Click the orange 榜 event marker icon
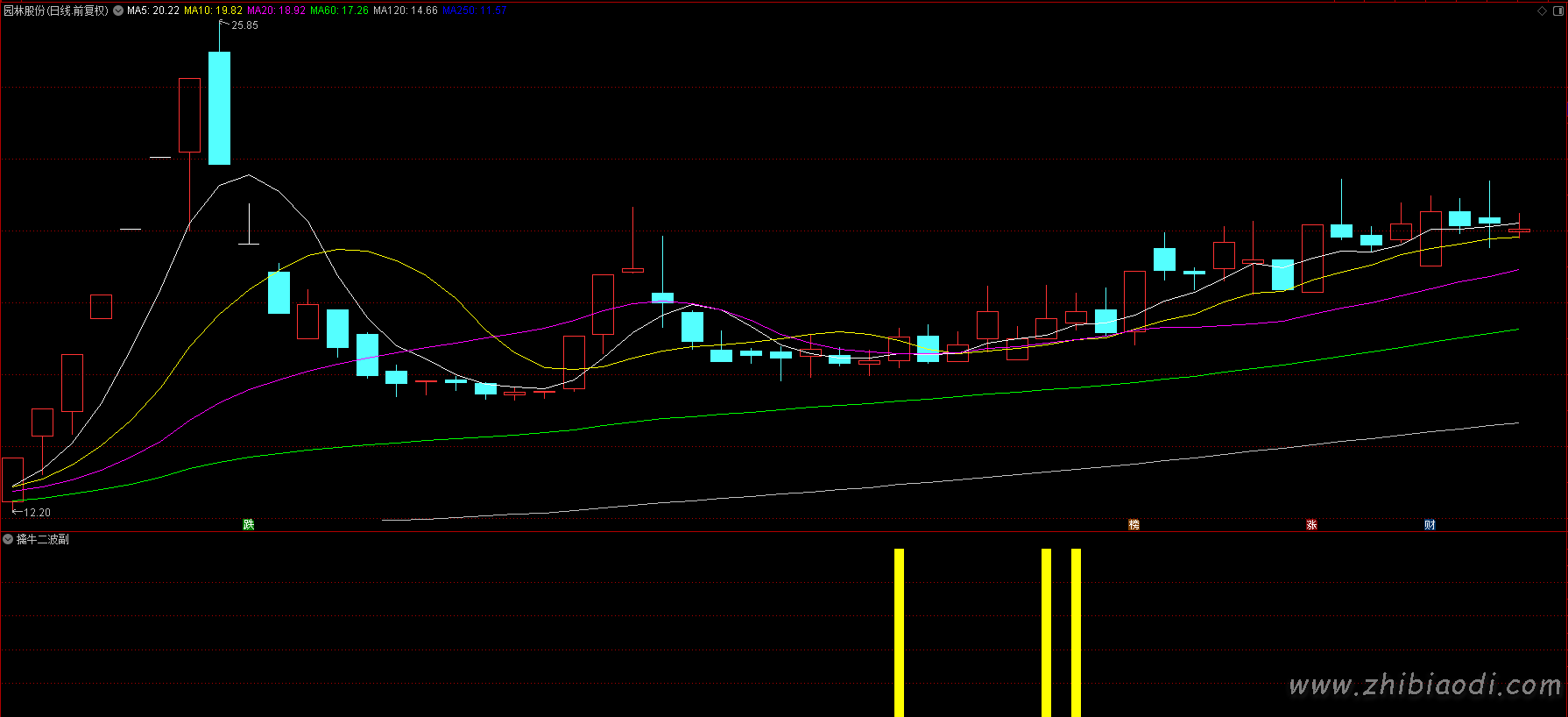Viewport: 1568px width, 717px height. click(1134, 524)
